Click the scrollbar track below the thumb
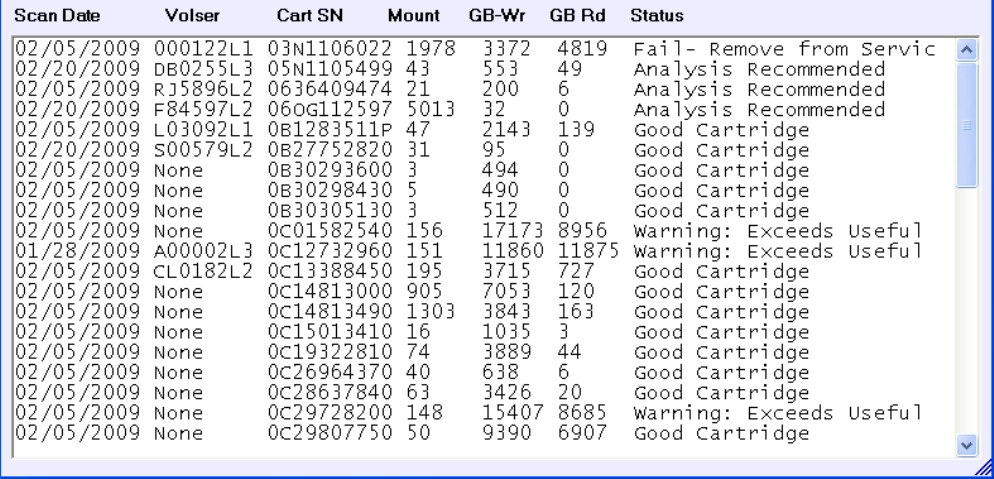 click(x=966, y=310)
